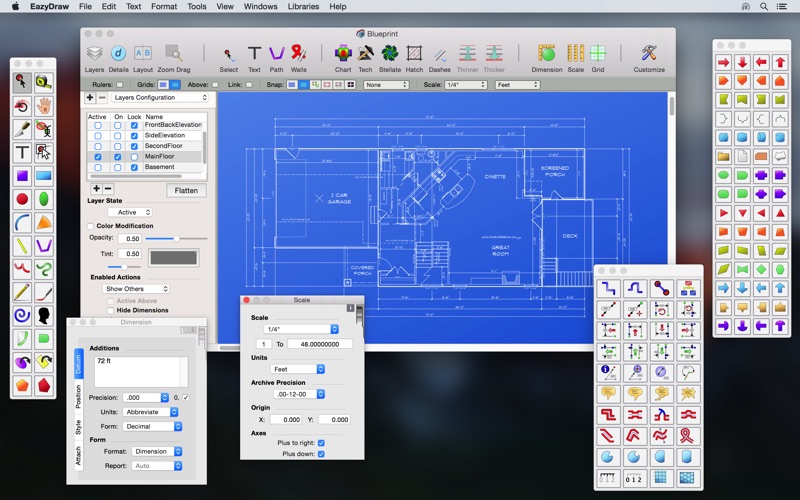Image resolution: width=800 pixels, height=500 pixels.
Task: Enable the Color Modification checkbox
Action: (x=91, y=226)
